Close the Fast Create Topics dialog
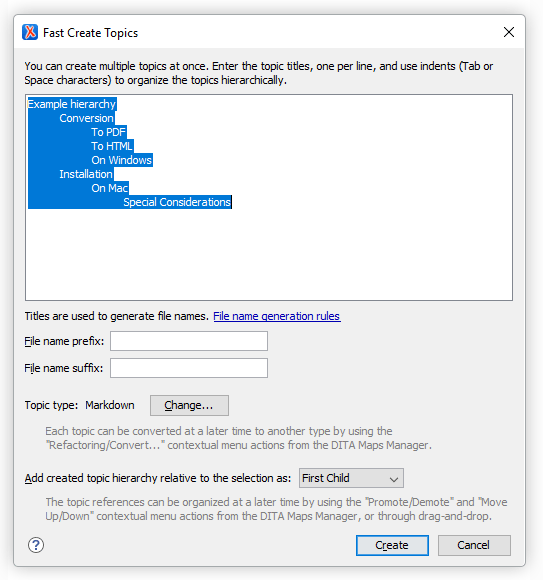The width and height of the screenshot is (543, 580). pyautogui.click(x=509, y=32)
